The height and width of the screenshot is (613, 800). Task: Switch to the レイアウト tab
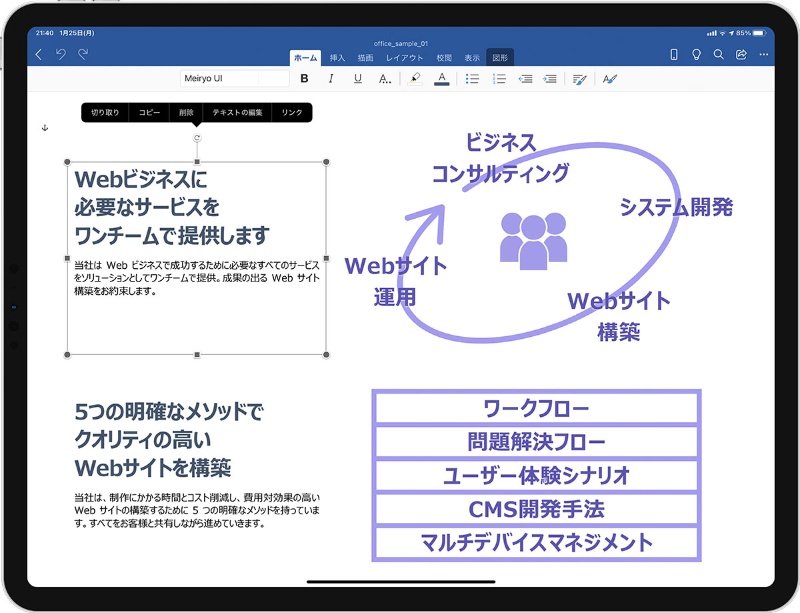coord(405,58)
